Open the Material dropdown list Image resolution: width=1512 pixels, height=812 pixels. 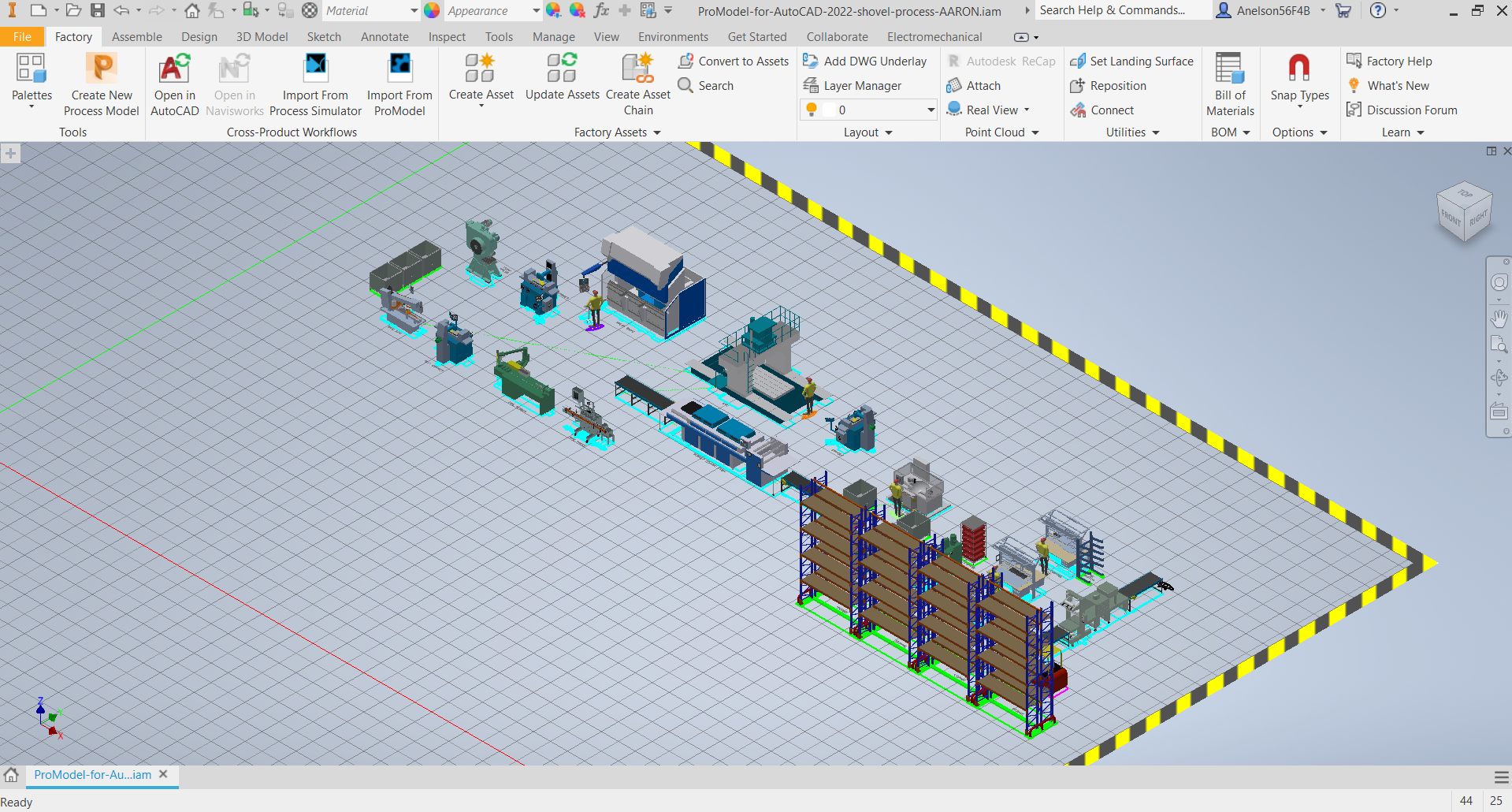coord(414,11)
